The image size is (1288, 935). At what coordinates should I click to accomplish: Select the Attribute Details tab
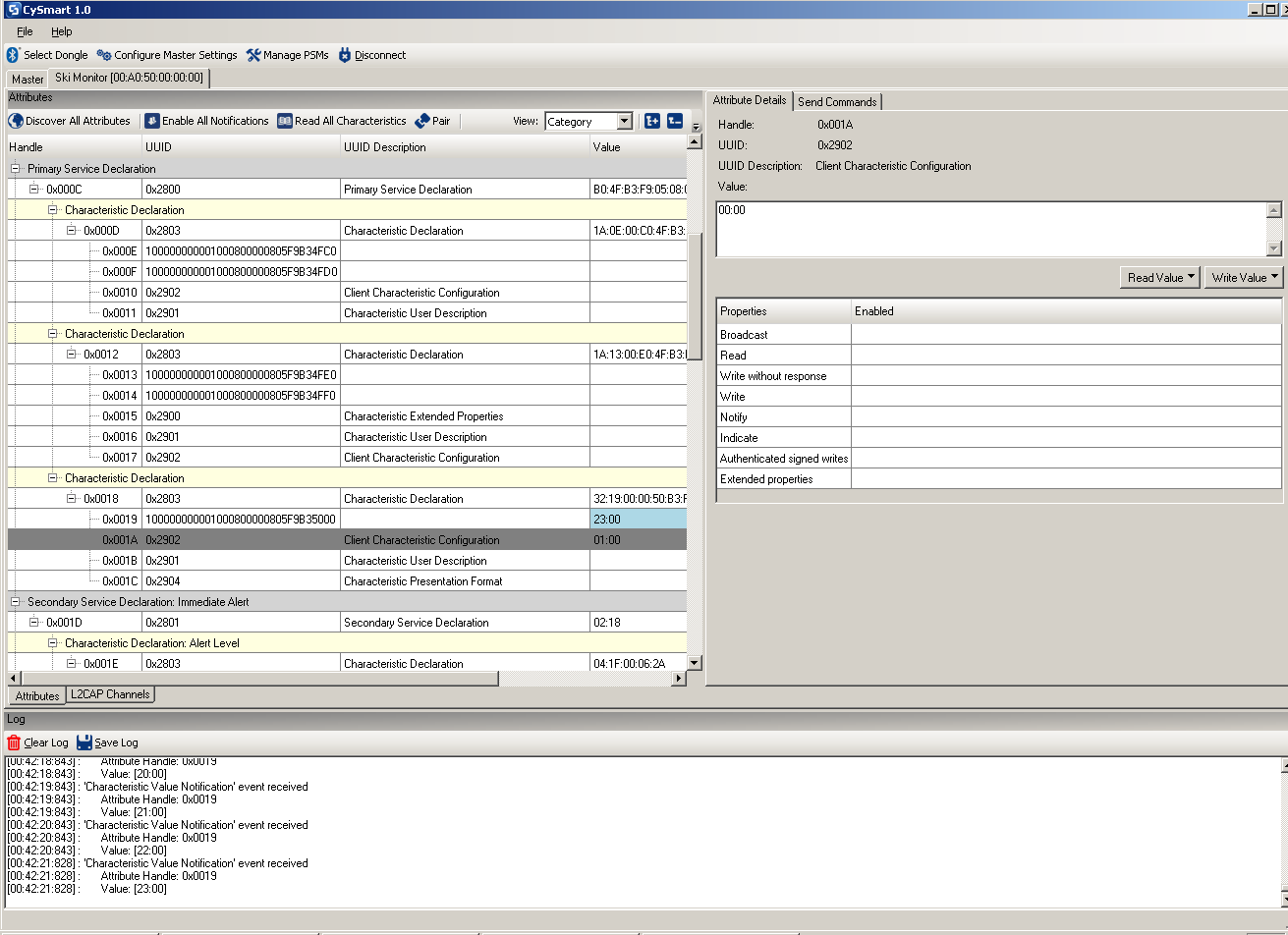pos(750,100)
